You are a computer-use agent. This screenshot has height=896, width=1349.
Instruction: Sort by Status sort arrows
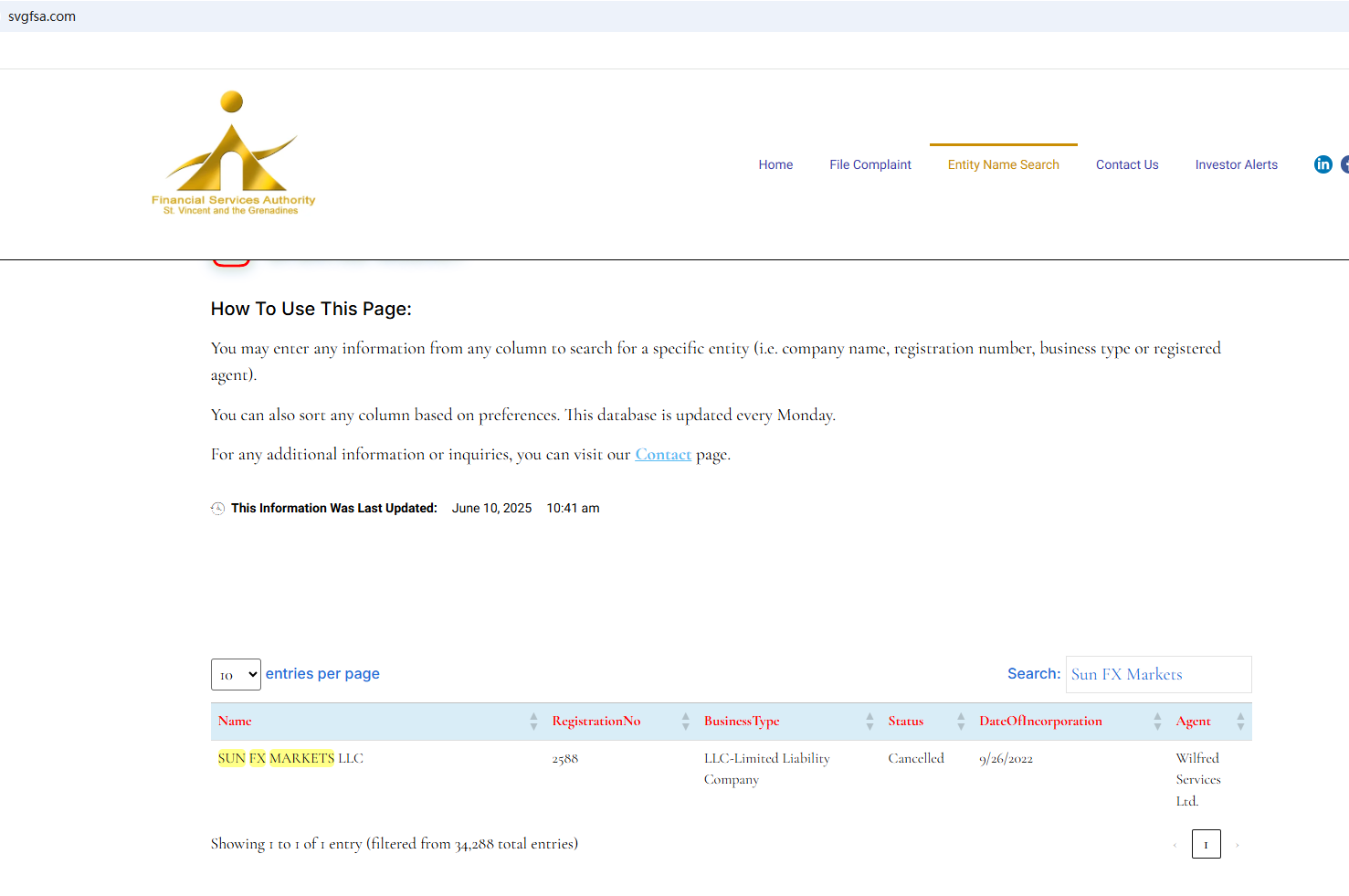coord(961,722)
